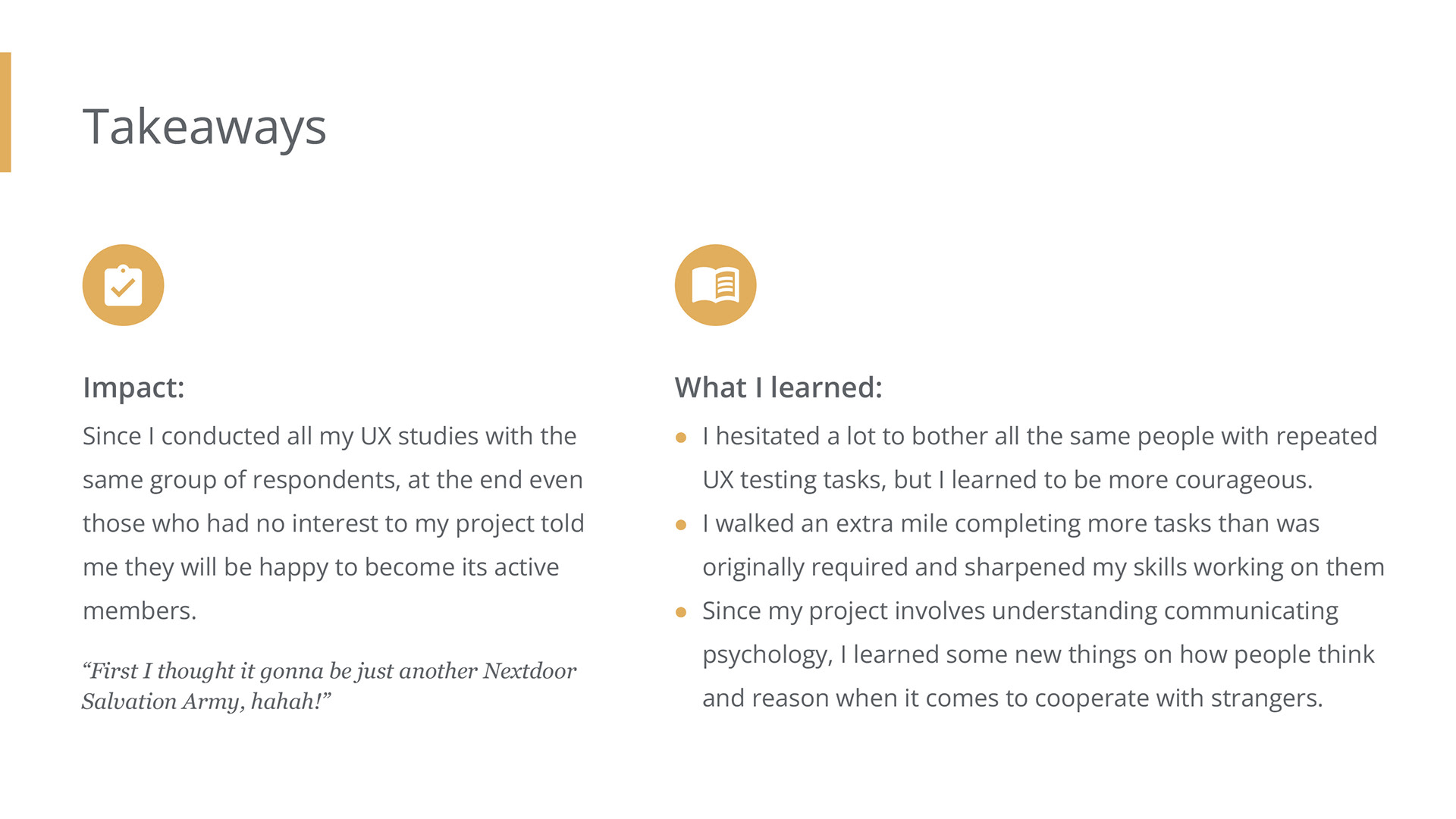Click the "Impact:" heading
This screenshot has height=819, width=1456.
coord(133,388)
